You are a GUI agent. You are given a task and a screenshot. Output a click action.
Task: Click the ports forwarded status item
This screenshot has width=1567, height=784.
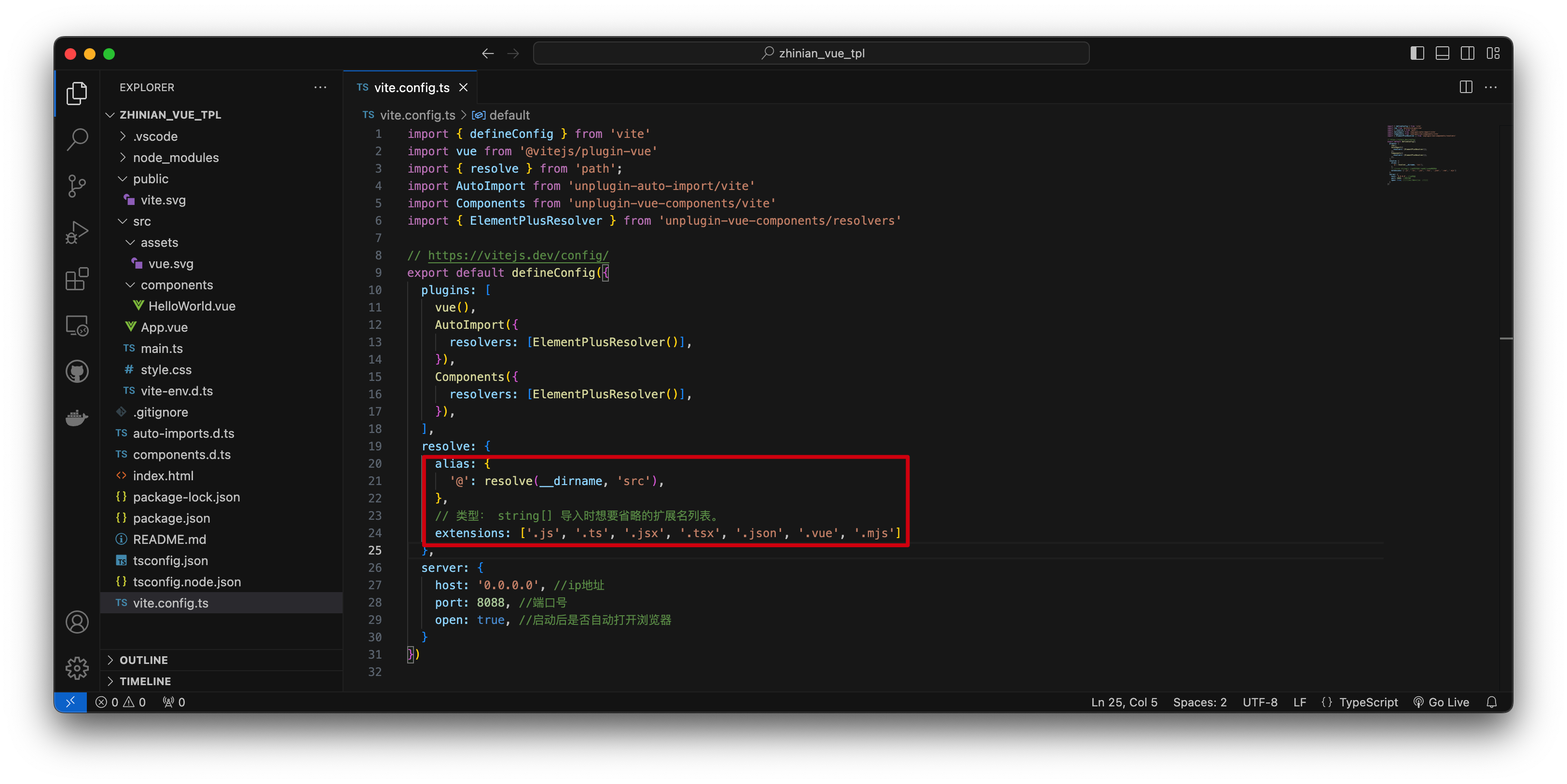tap(174, 702)
